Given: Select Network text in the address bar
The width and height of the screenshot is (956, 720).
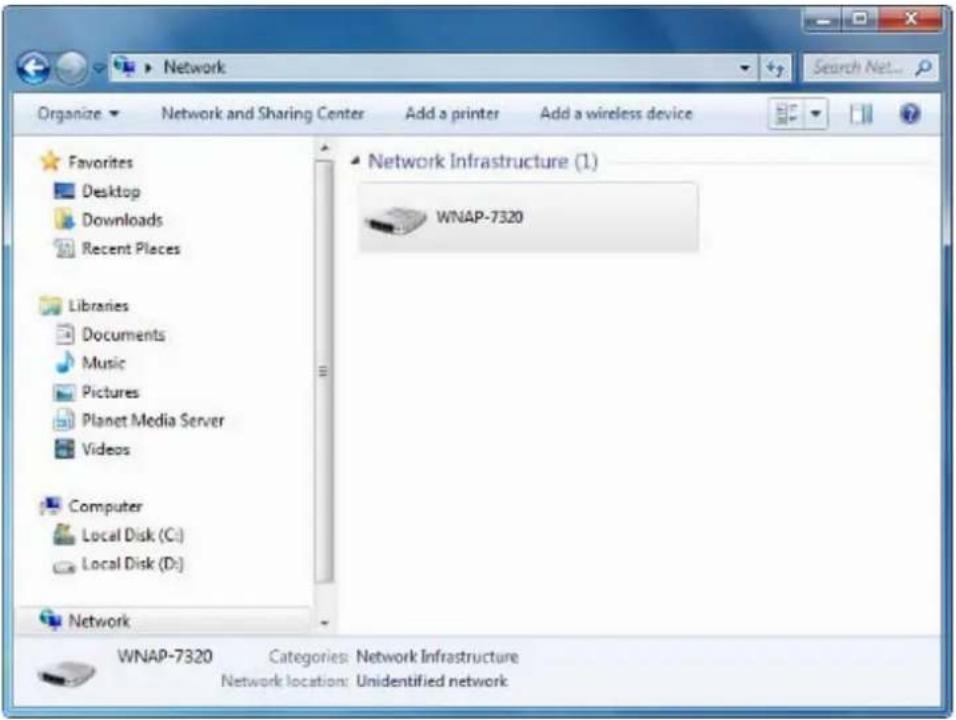Looking at the screenshot, I should point(194,67).
